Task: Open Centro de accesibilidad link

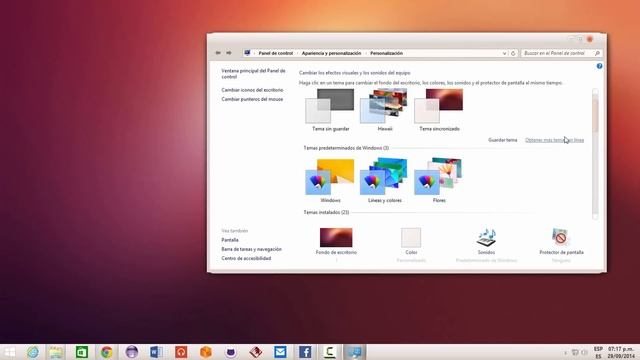Action: click(x=246, y=258)
